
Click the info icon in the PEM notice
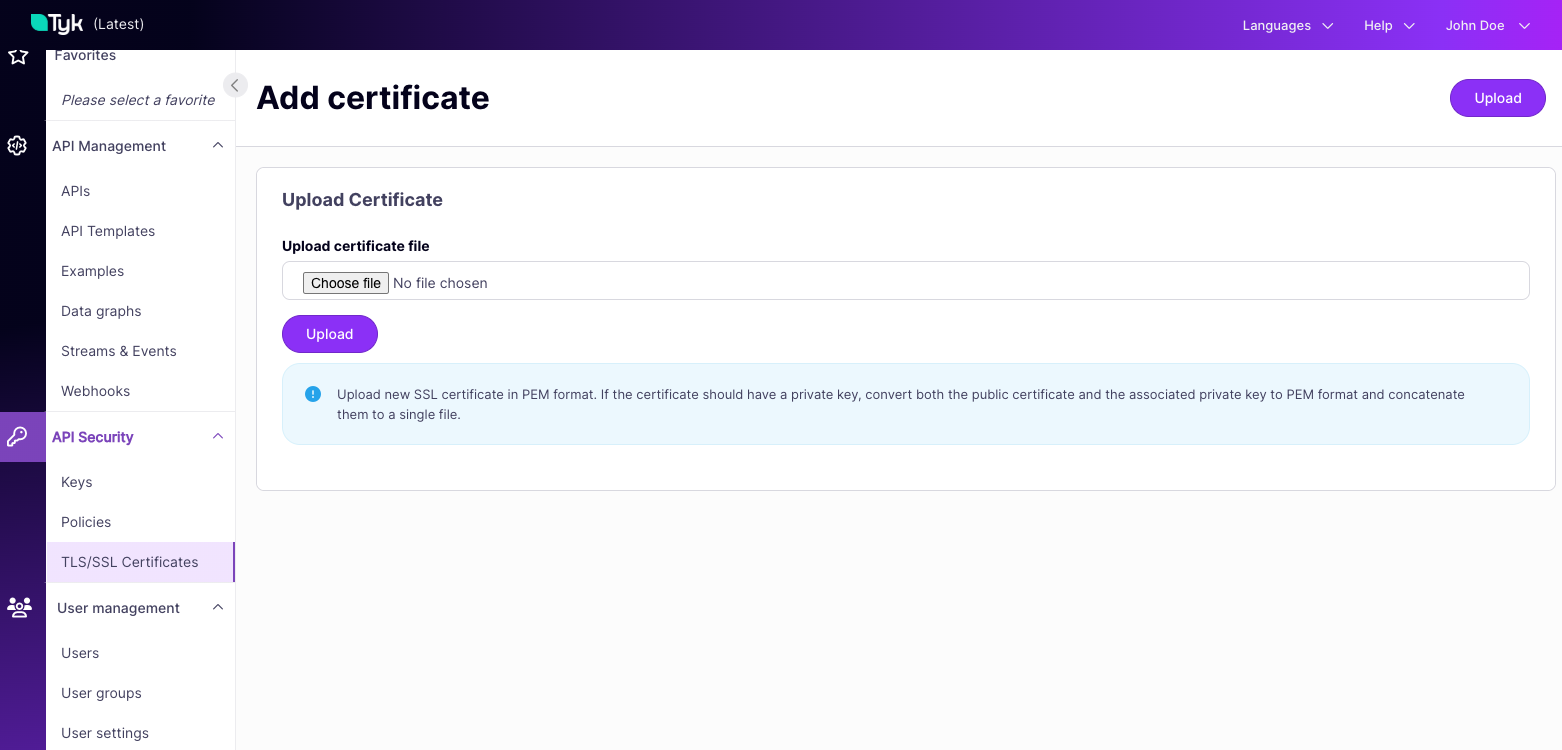(313, 394)
